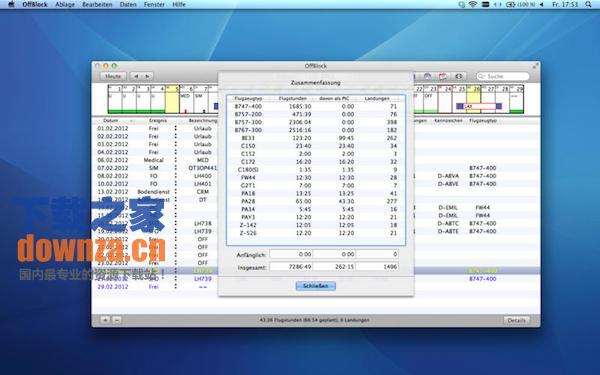Click the clock showing Fr. 17:53
The image size is (600, 375).
point(565,5)
